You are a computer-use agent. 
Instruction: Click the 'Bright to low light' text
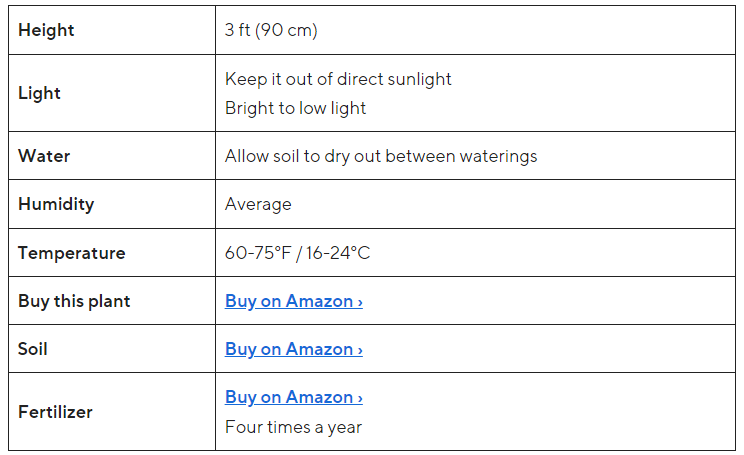(x=295, y=108)
